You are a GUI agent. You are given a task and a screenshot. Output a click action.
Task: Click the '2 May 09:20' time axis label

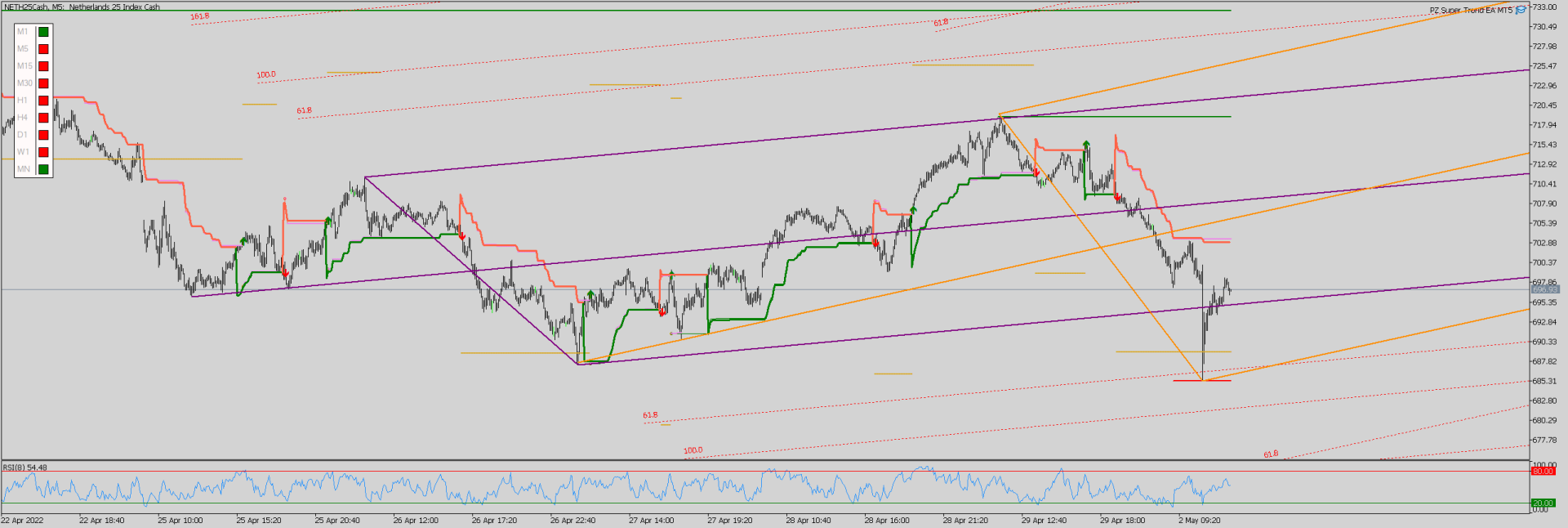[x=1200, y=520]
